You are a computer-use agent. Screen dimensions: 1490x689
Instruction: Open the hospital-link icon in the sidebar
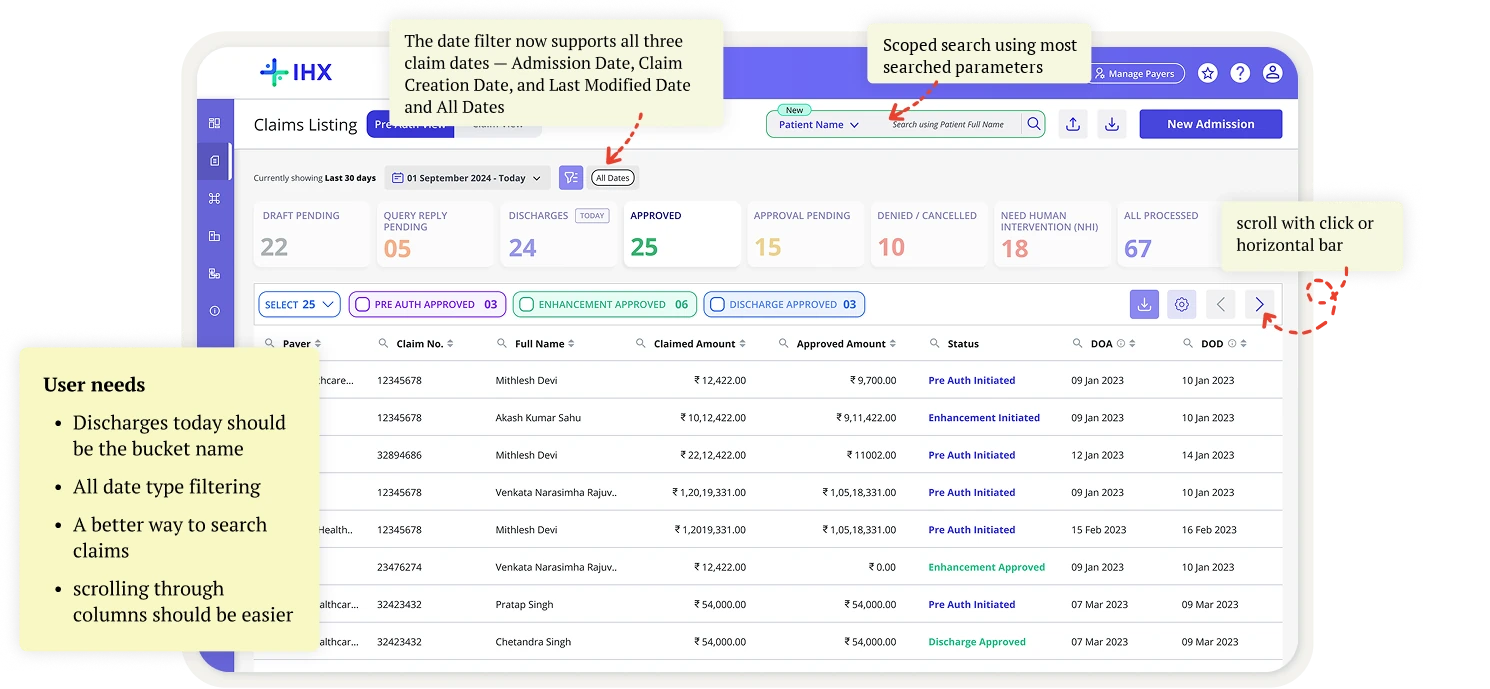[x=214, y=273]
